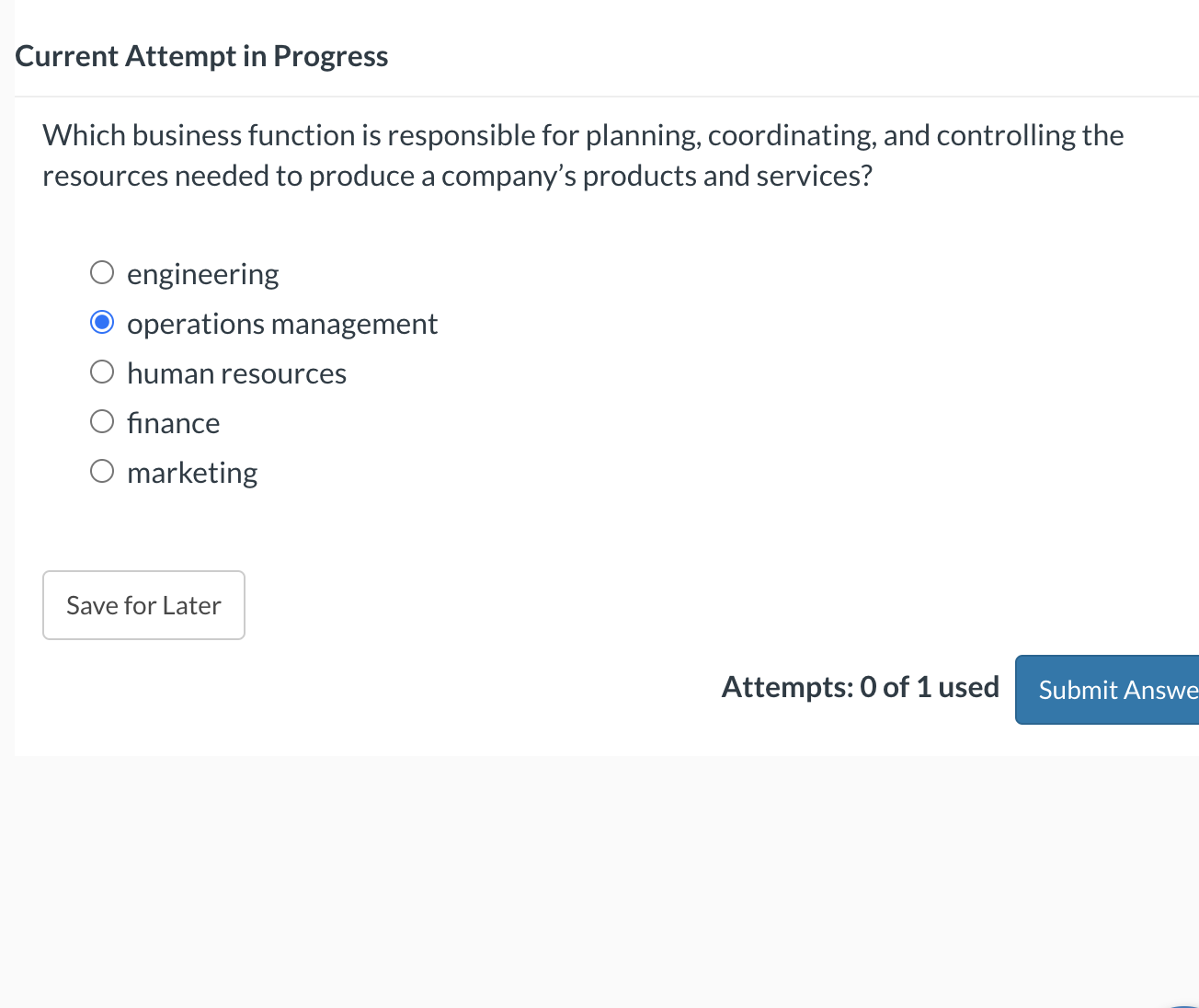
Task: Click the 'human resources' answer label
Action: (236, 373)
